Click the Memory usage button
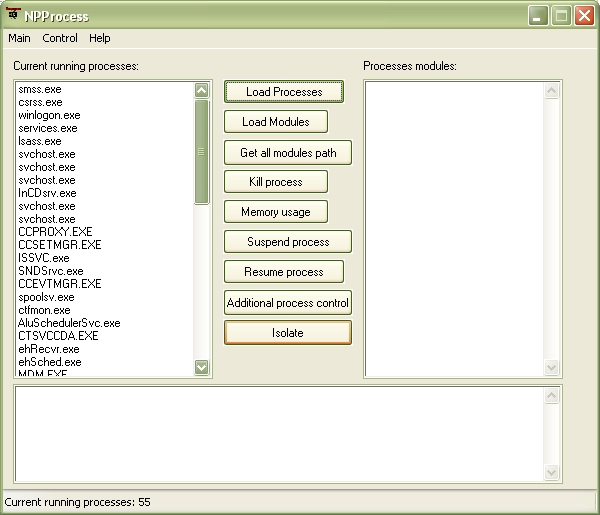Image resolution: width=600 pixels, height=515 pixels. click(276, 212)
